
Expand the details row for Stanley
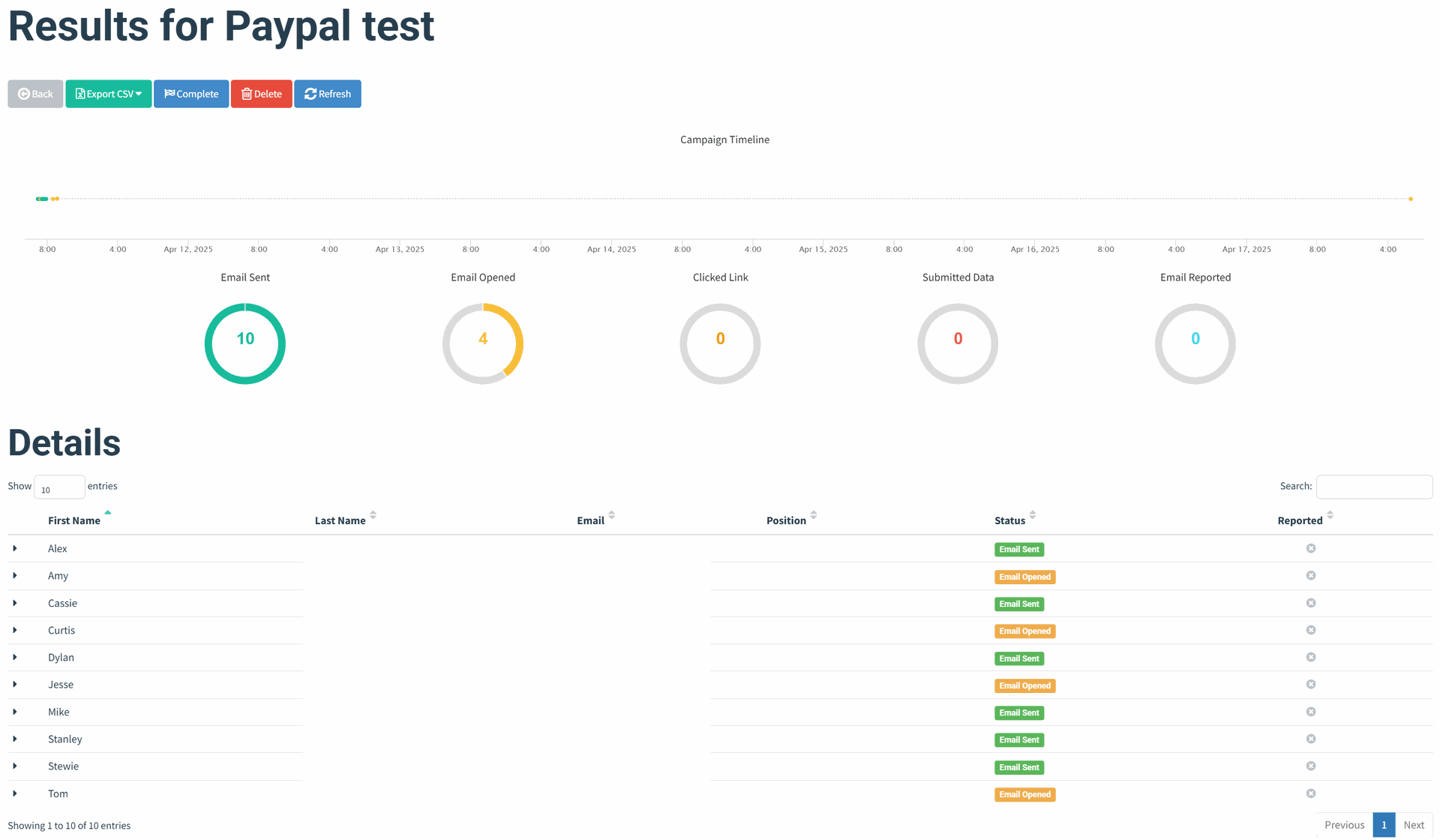(x=15, y=739)
